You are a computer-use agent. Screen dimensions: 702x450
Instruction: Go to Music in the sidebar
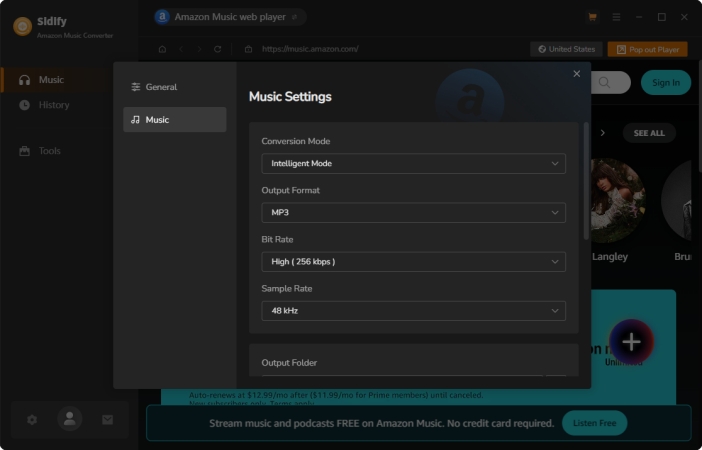coord(56,80)
